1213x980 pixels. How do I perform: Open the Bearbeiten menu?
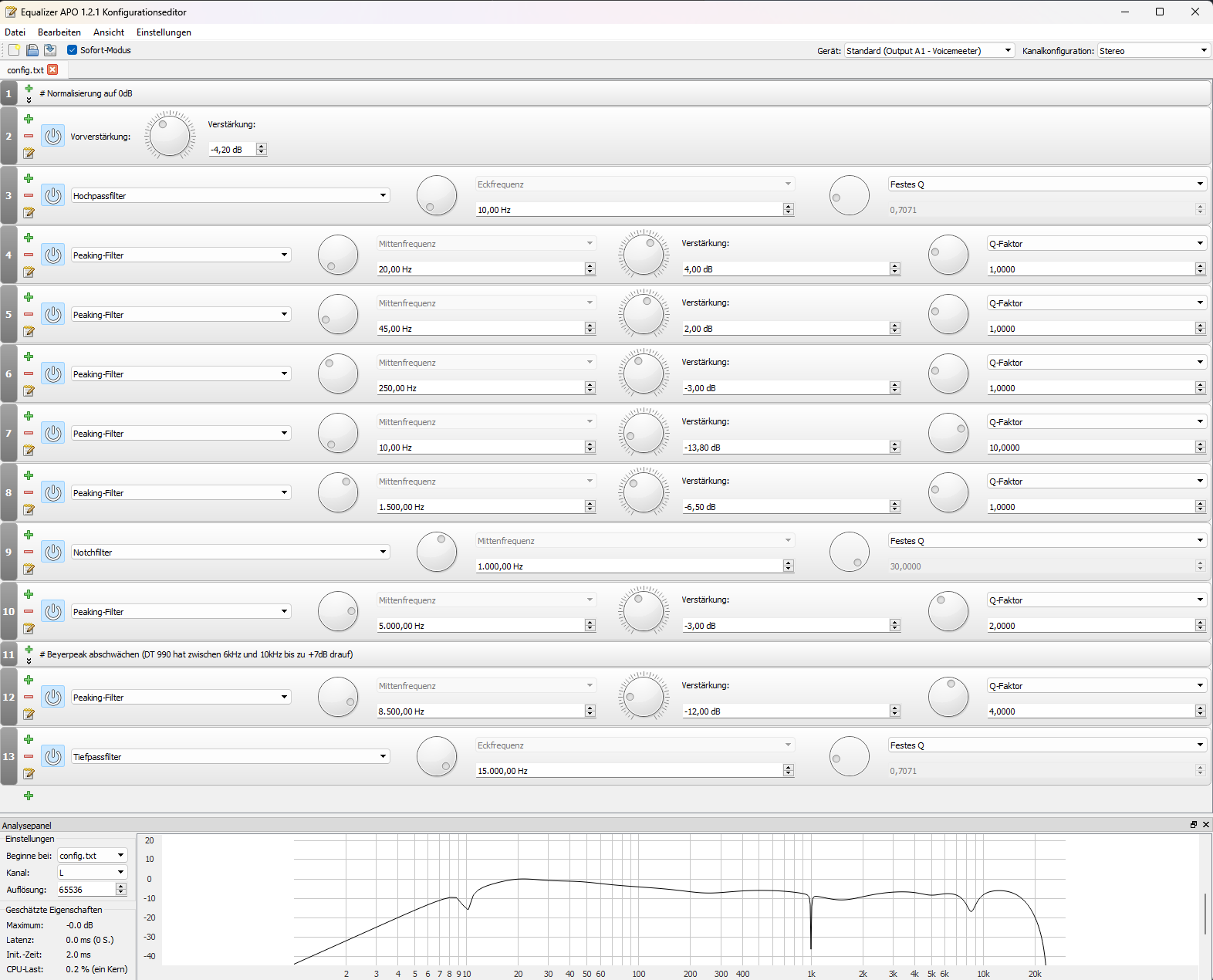(59, 32)
